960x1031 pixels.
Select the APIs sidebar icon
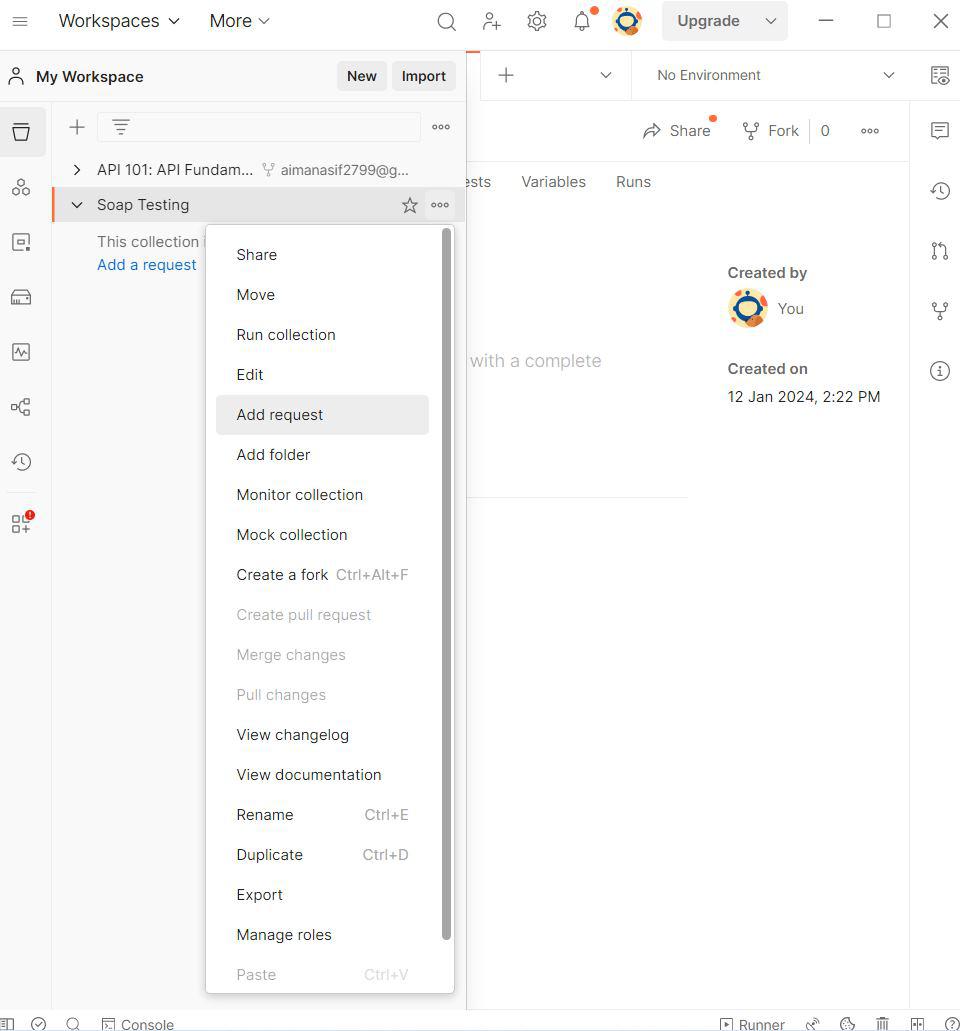[21, 187]
